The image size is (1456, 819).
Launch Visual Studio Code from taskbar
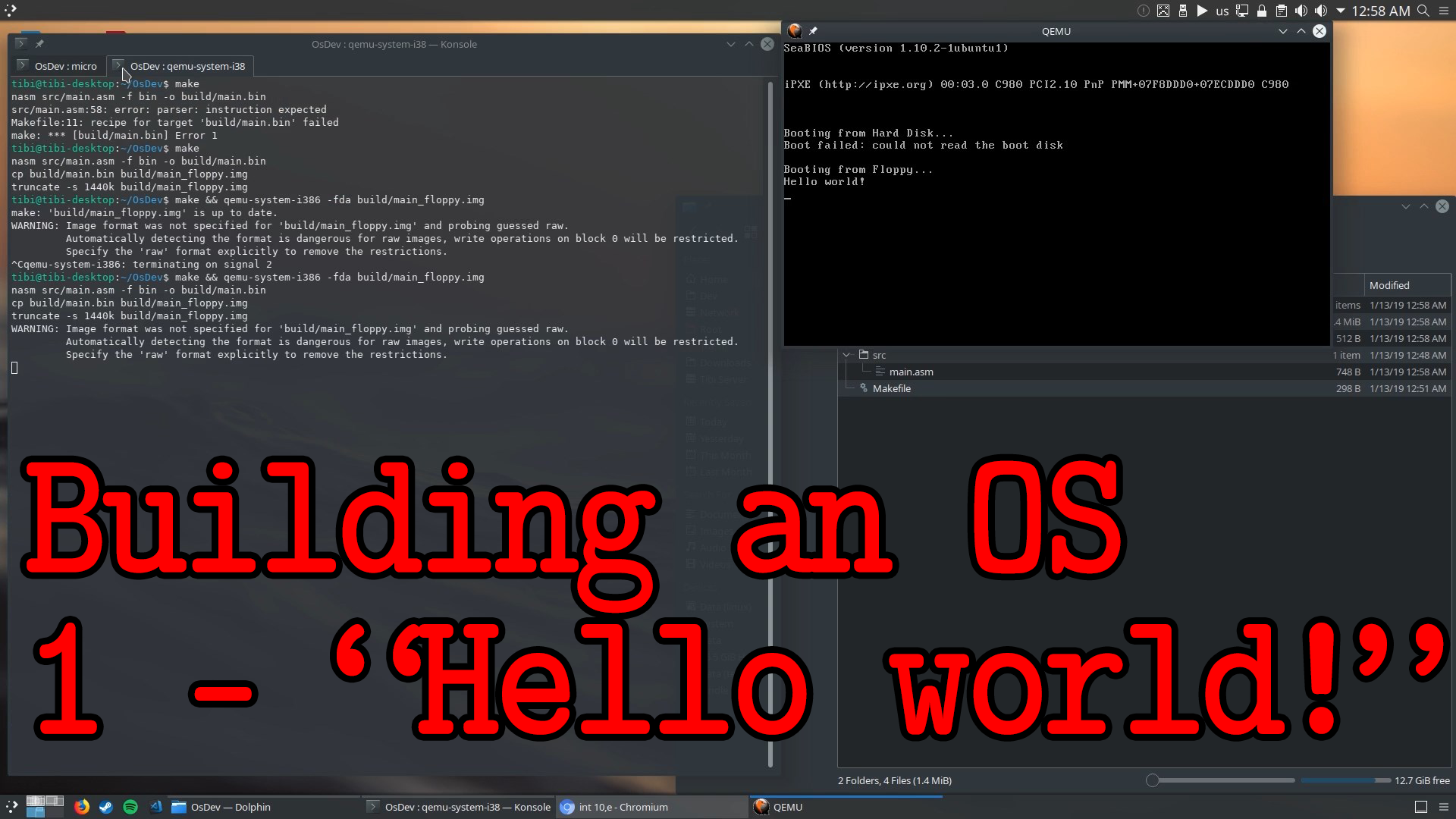click(155, 807)
